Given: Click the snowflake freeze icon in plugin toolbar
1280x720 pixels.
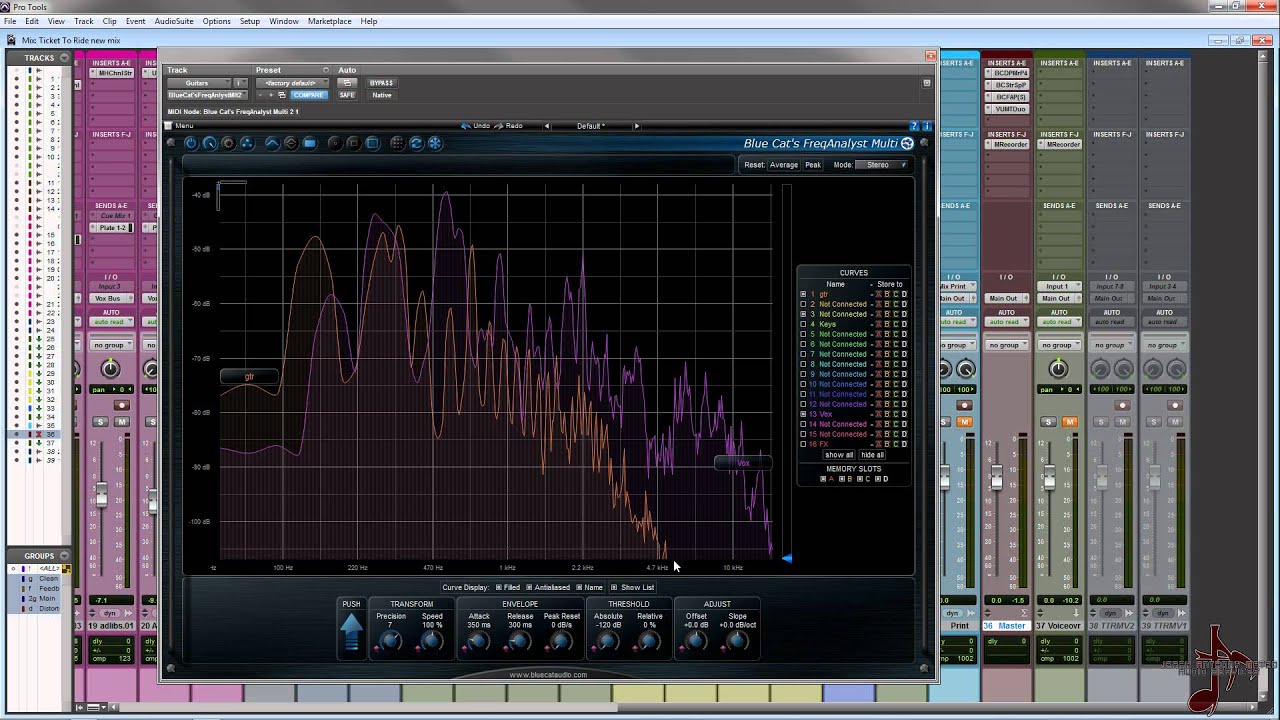Looking at the screenshot, I should click(x=435, y=144).
